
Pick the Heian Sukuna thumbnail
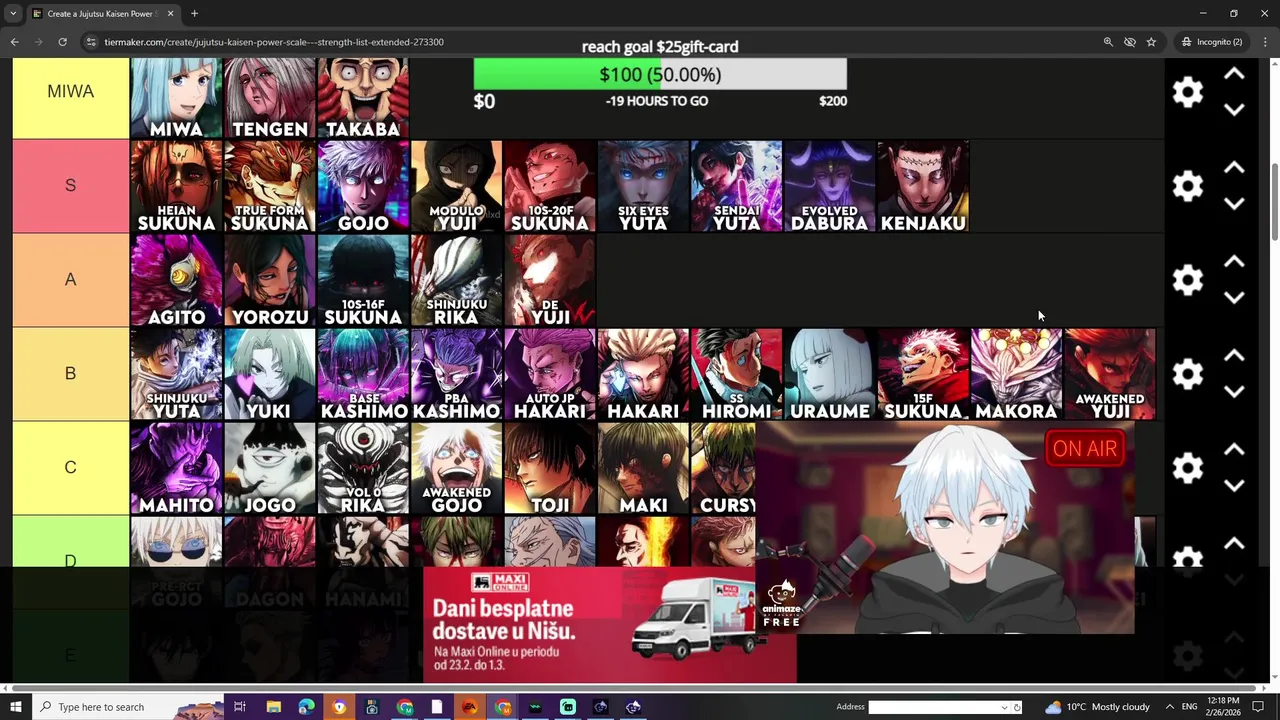point(176,186)
